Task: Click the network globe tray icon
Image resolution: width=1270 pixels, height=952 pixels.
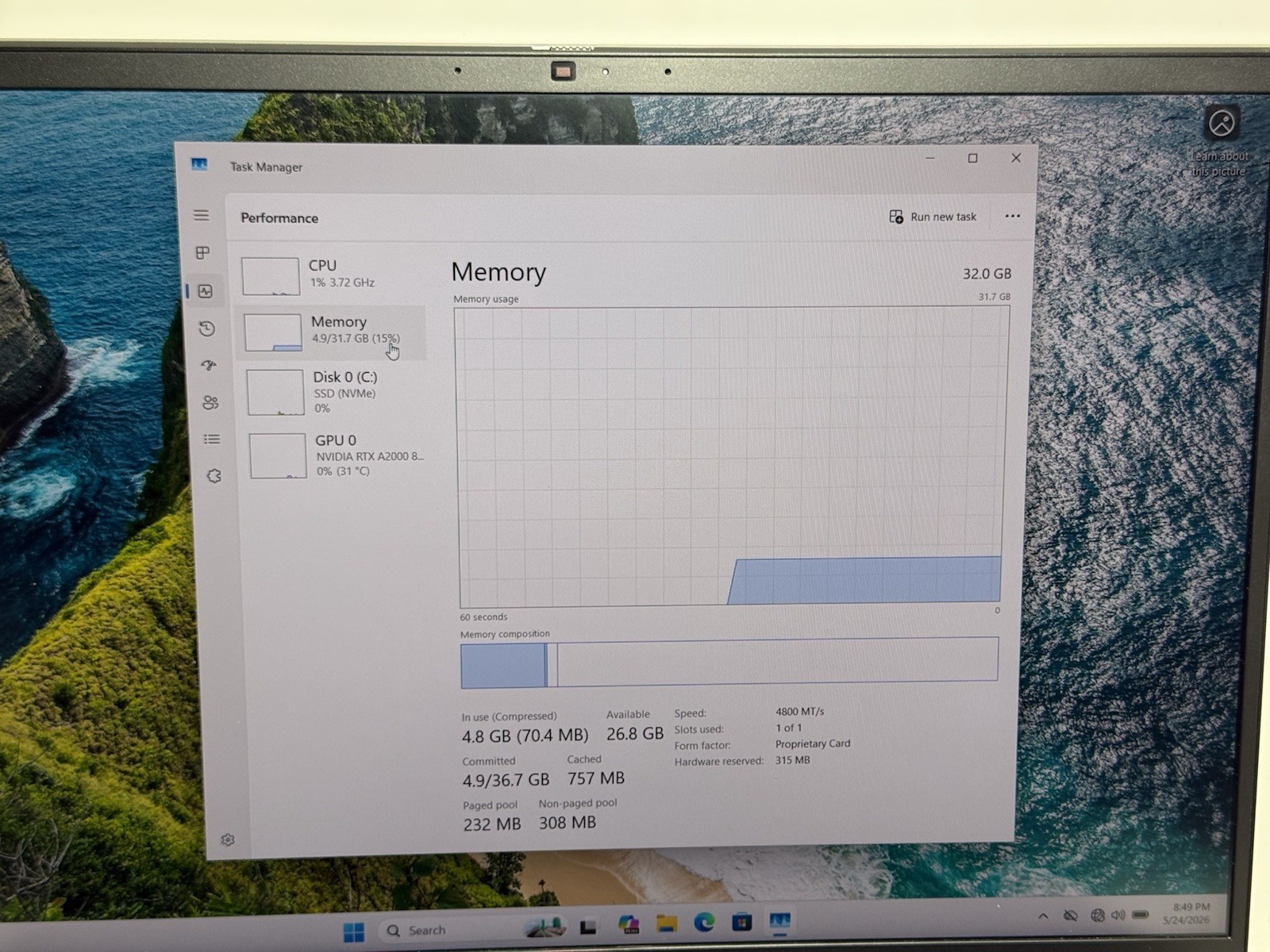Action: 1097,916
